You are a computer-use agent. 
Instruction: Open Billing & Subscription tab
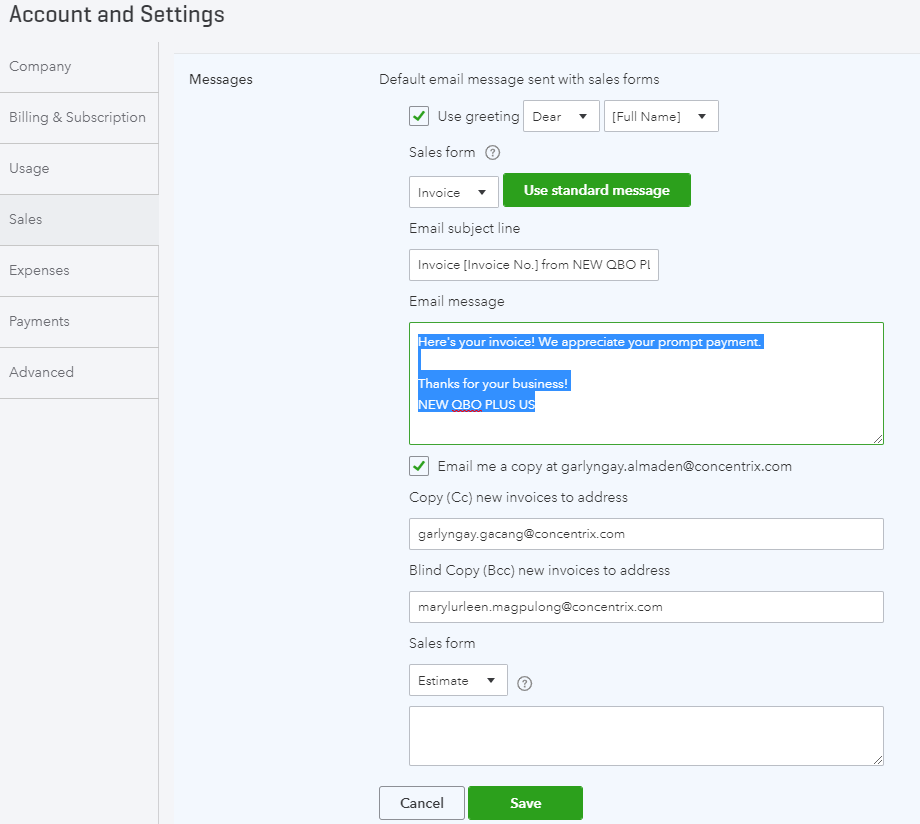78,117
